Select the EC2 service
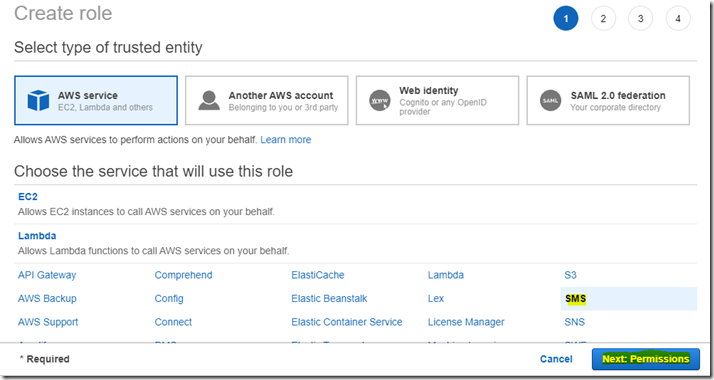This screenshot has height=380, width=714. [28, 197]
